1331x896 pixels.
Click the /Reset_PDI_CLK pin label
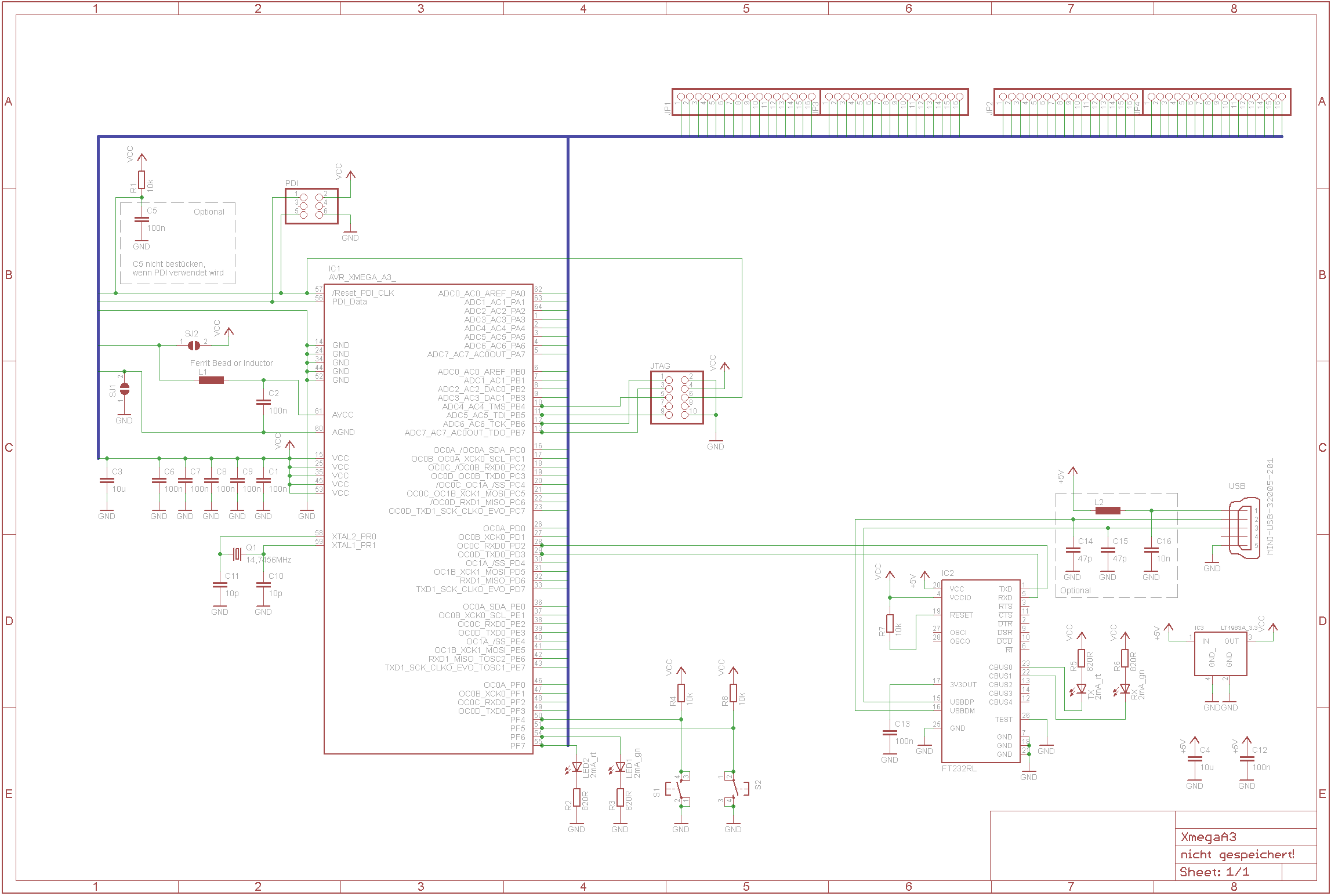363,293
